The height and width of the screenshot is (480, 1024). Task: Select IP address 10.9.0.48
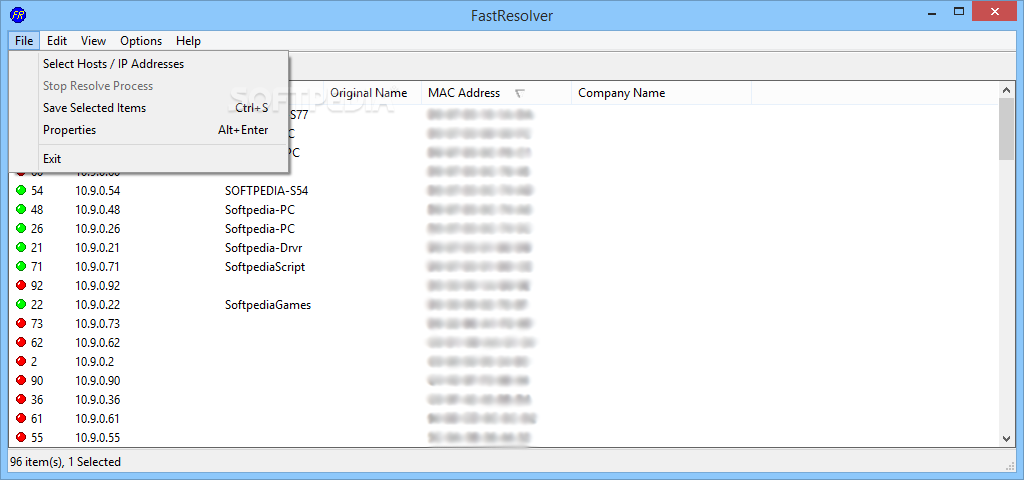click(x=98, y=210)
